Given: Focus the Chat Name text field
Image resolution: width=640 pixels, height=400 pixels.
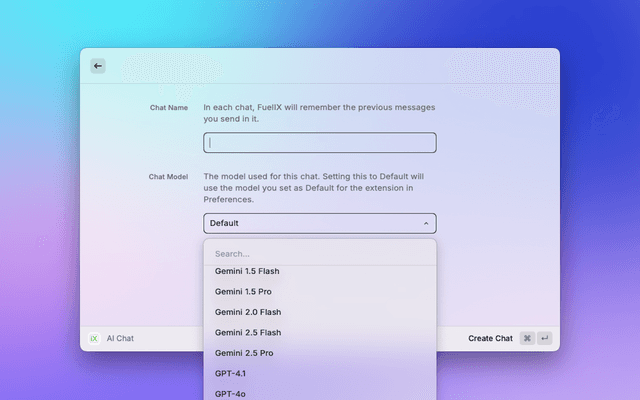Looking at the screenshot, I should [x=320, y=143].
